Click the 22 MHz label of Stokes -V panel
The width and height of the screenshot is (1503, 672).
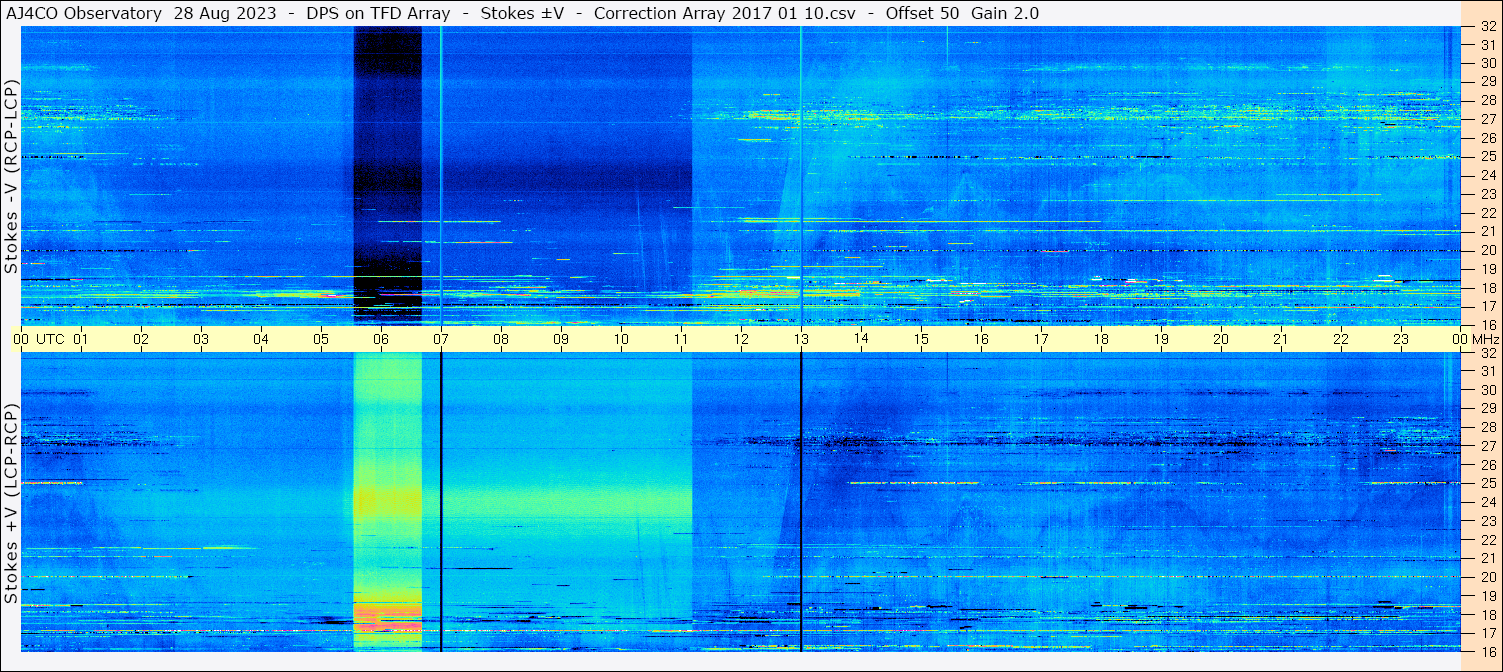pyautogui.click(x=1487, y=213)
